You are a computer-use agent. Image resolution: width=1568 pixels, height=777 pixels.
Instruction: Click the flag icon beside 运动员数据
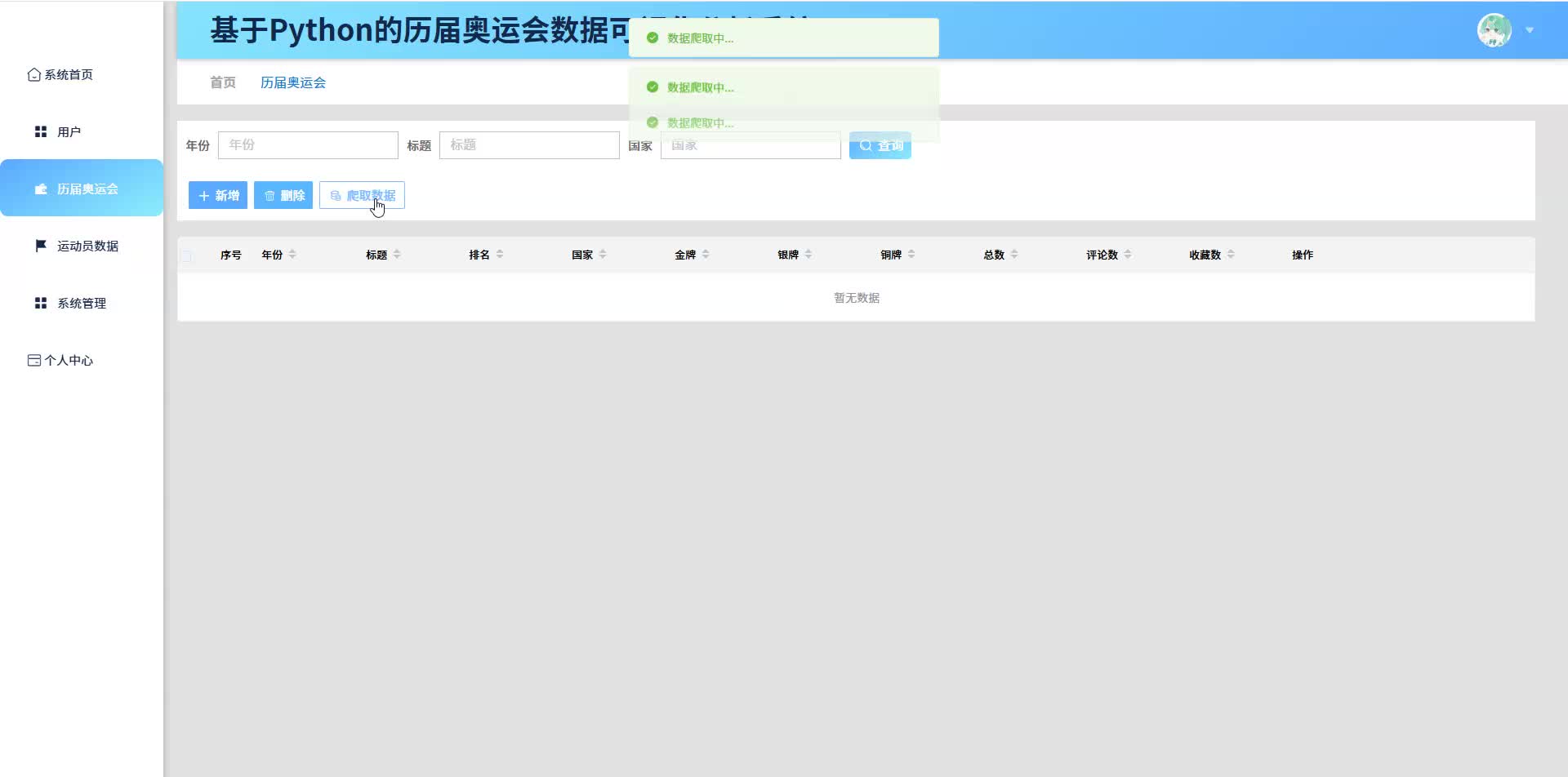click(x=41, y=246)
